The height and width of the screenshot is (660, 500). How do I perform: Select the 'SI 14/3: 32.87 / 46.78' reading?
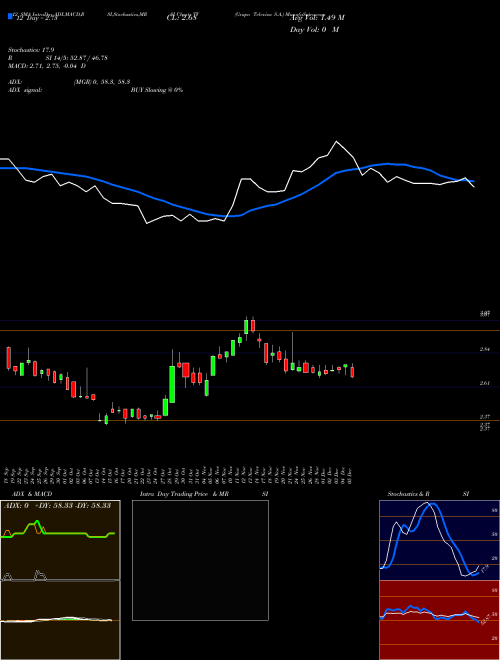pyautogui.click(x=77, y=58)
